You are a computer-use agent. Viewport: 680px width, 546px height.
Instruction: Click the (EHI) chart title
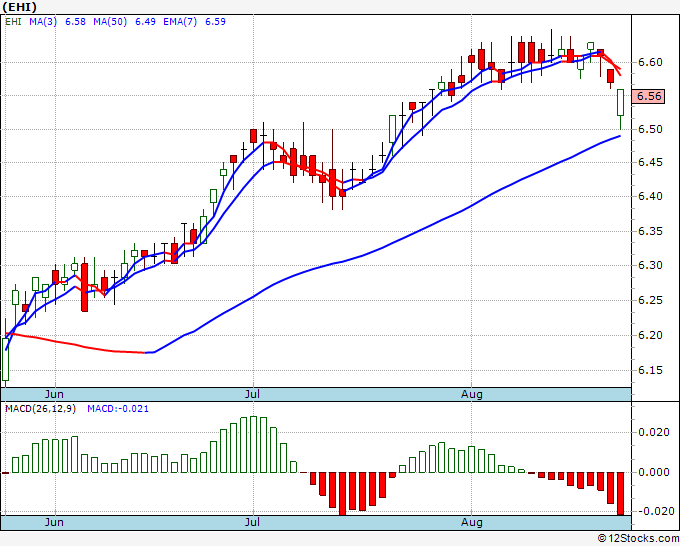[20, 7]
